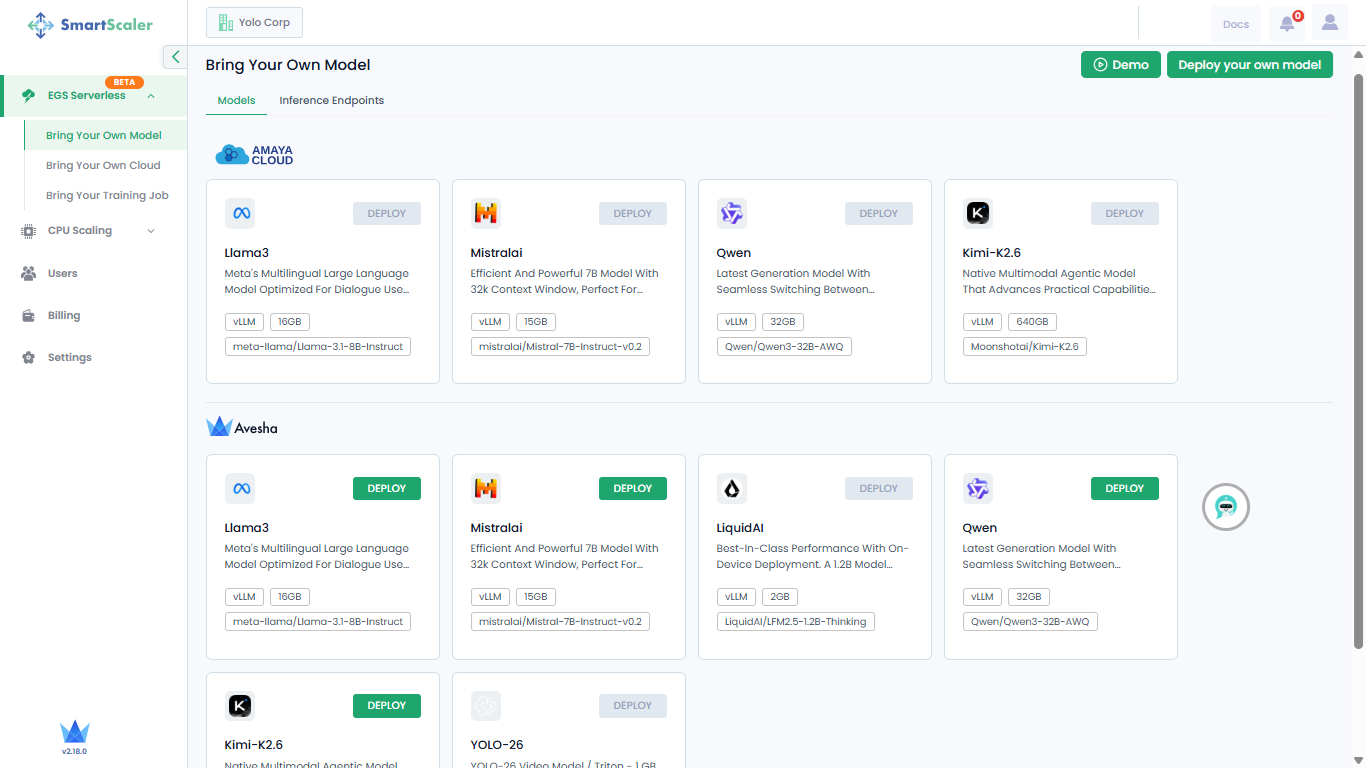The width and height of the screenshot is (1369, 768).
Task: Click the BETA badge on EGS Serverless
Action: pyautogui.click(x=124, y=82)
